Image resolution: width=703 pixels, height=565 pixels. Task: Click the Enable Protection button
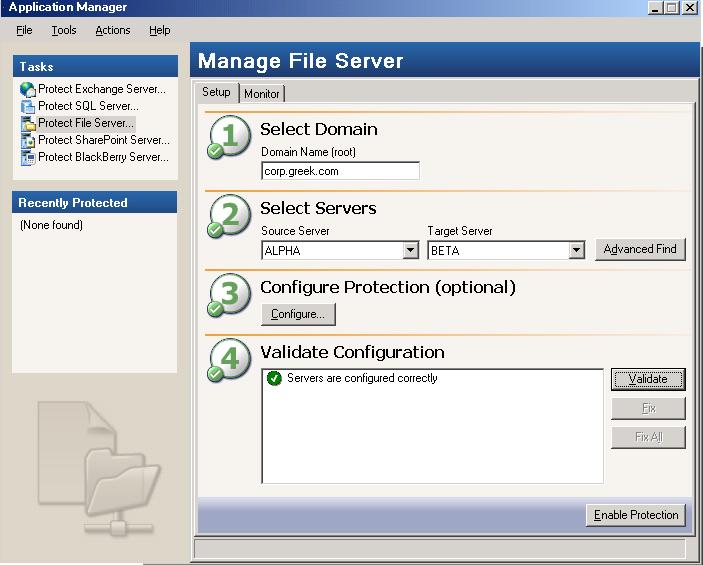click(x=636, y=515)
